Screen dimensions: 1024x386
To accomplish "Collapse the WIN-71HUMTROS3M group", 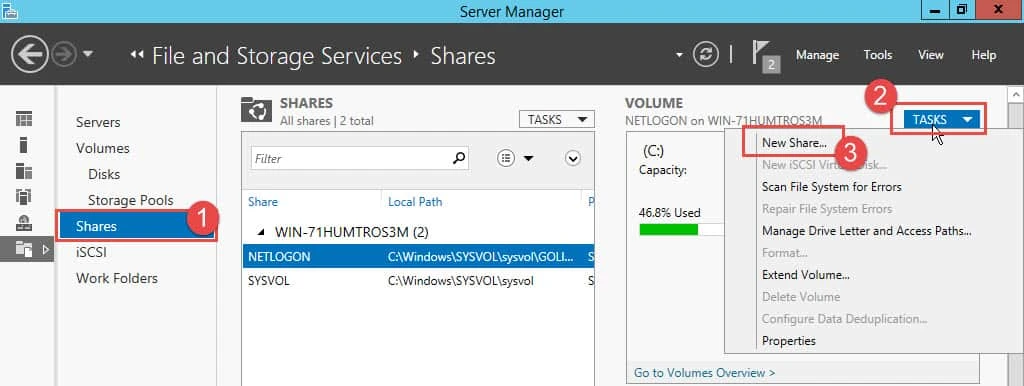I will pyautogui.click(x=262, y=233).
